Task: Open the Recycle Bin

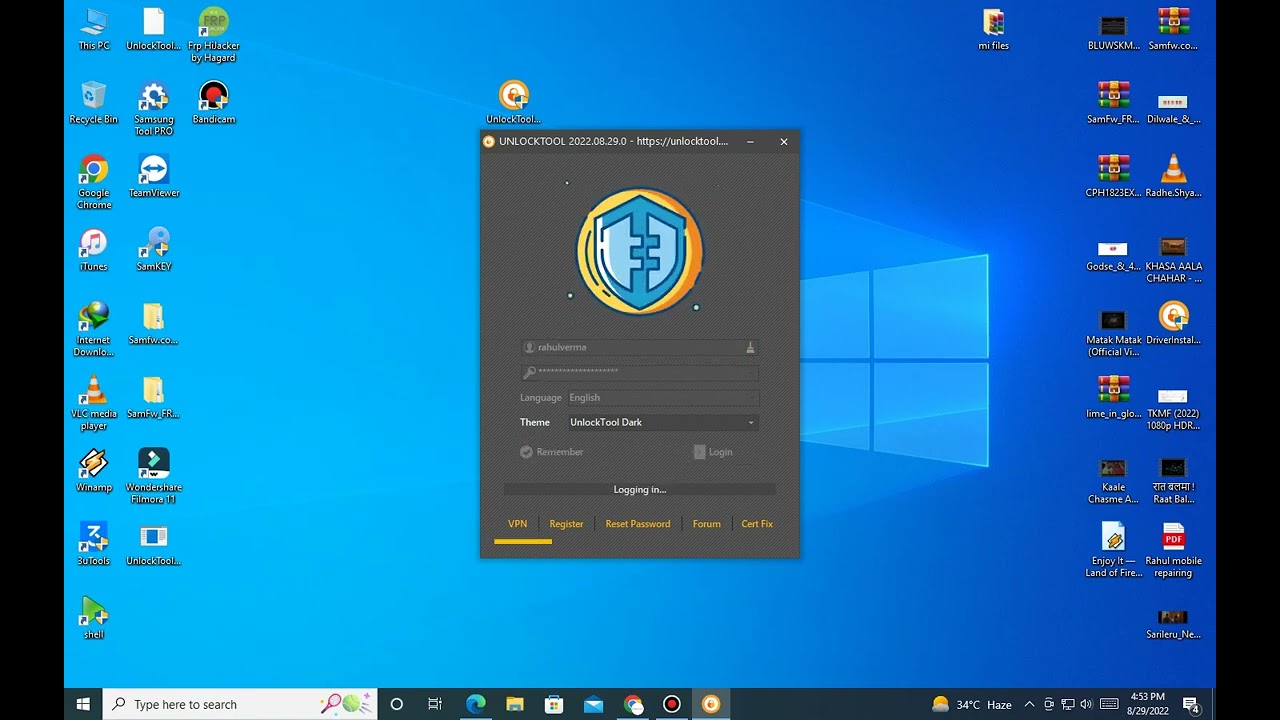Action: click(94, 103)
